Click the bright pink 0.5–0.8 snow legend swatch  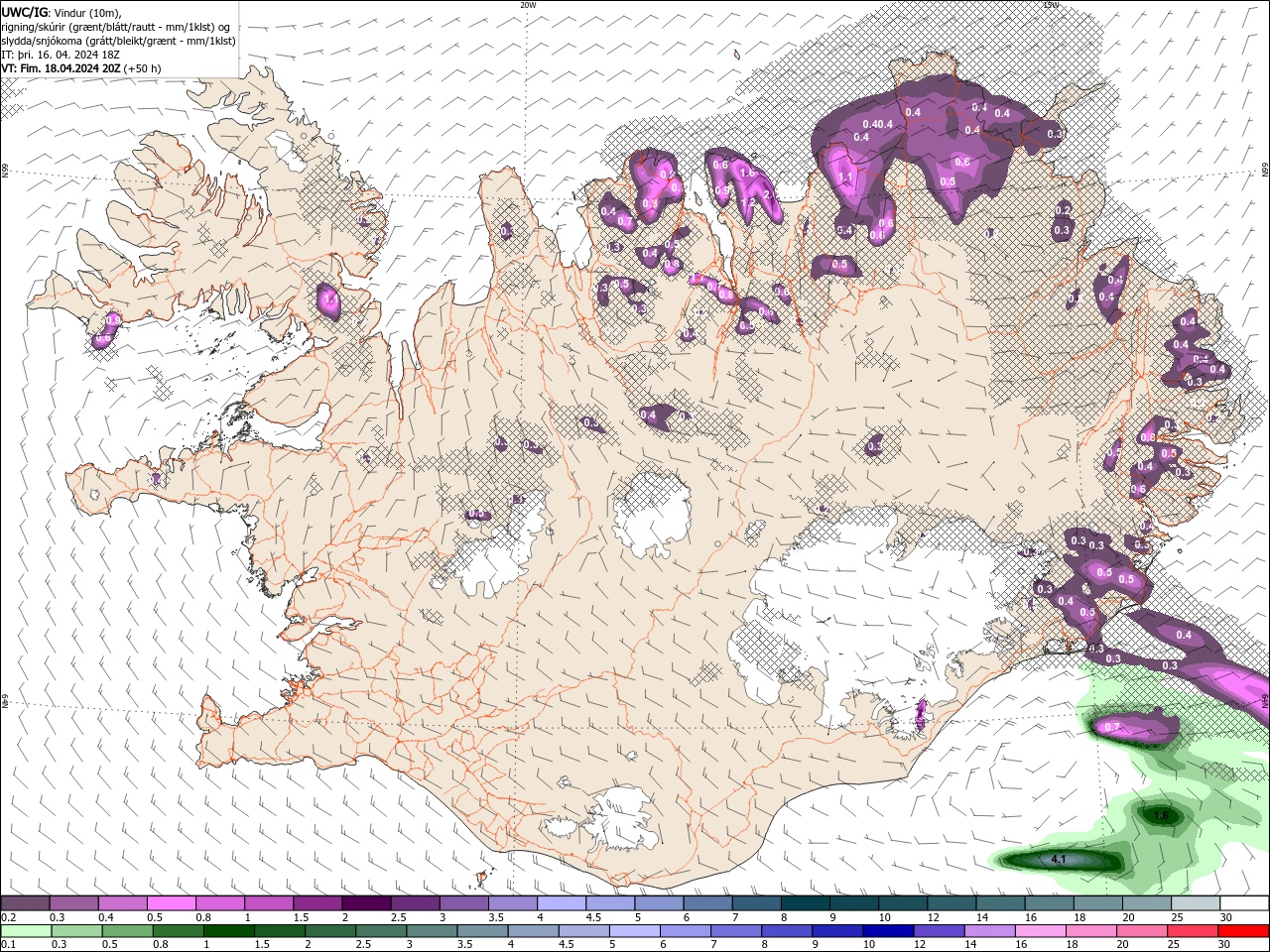tap(171, 903)
